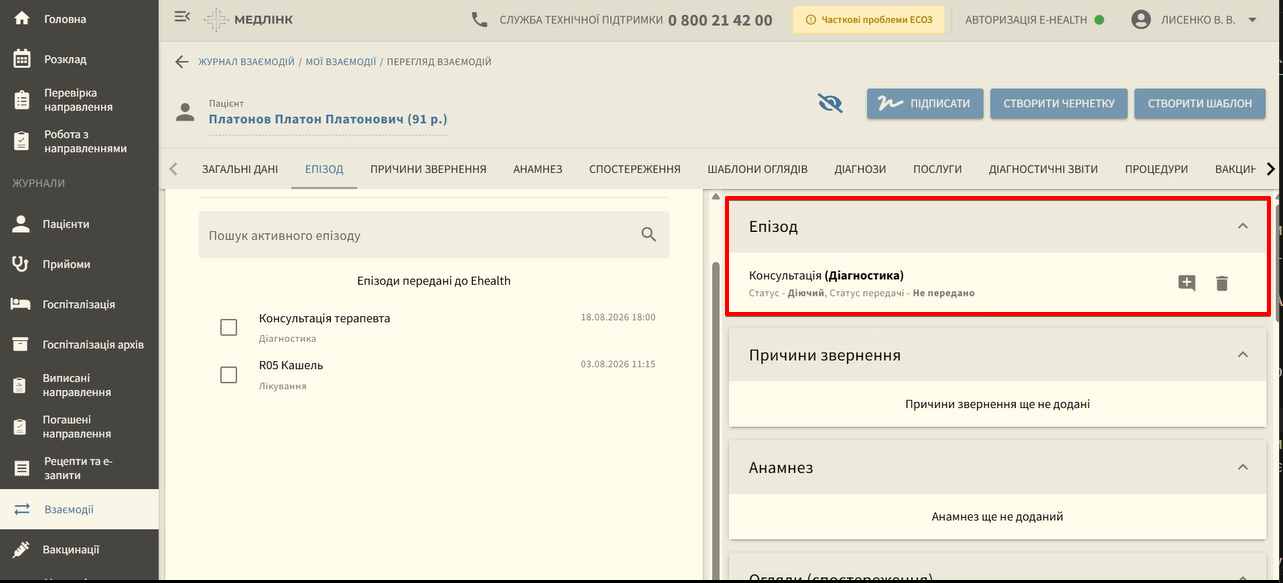Toggle the crossed-eye visibility icon
The image size is (1283, 583).
tap(830, 103)
